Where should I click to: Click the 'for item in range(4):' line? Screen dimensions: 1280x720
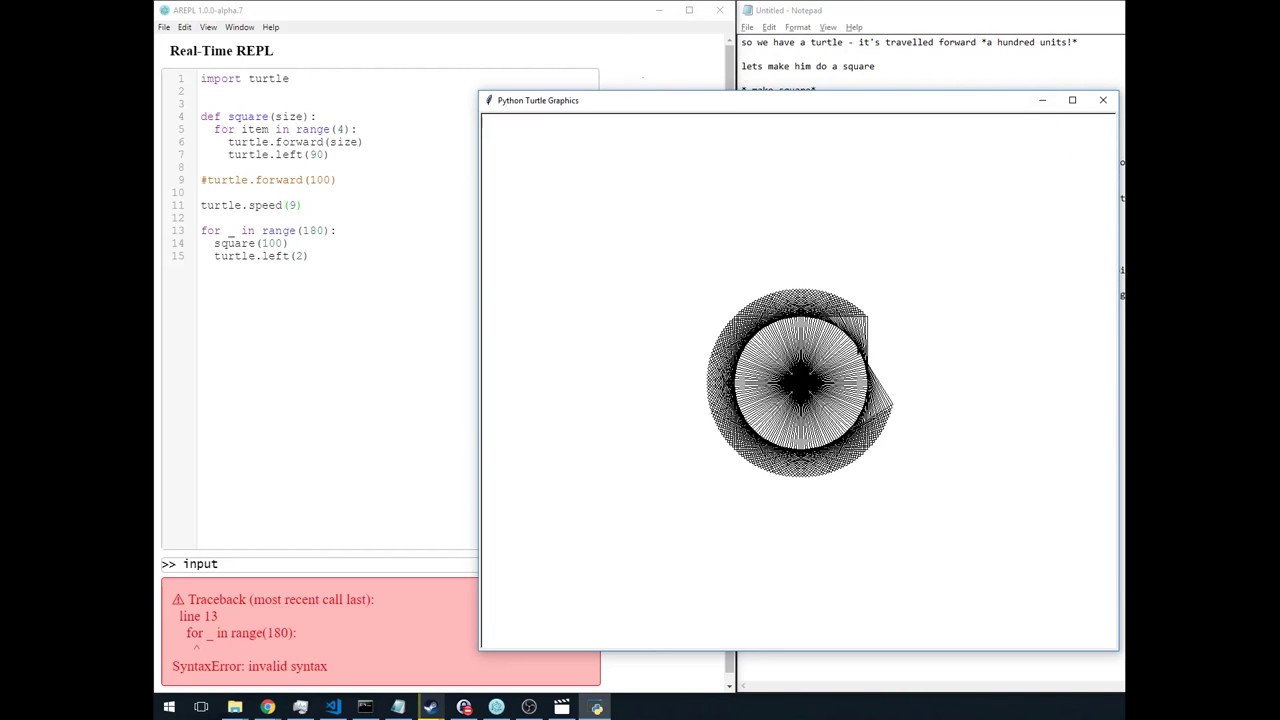285,130
